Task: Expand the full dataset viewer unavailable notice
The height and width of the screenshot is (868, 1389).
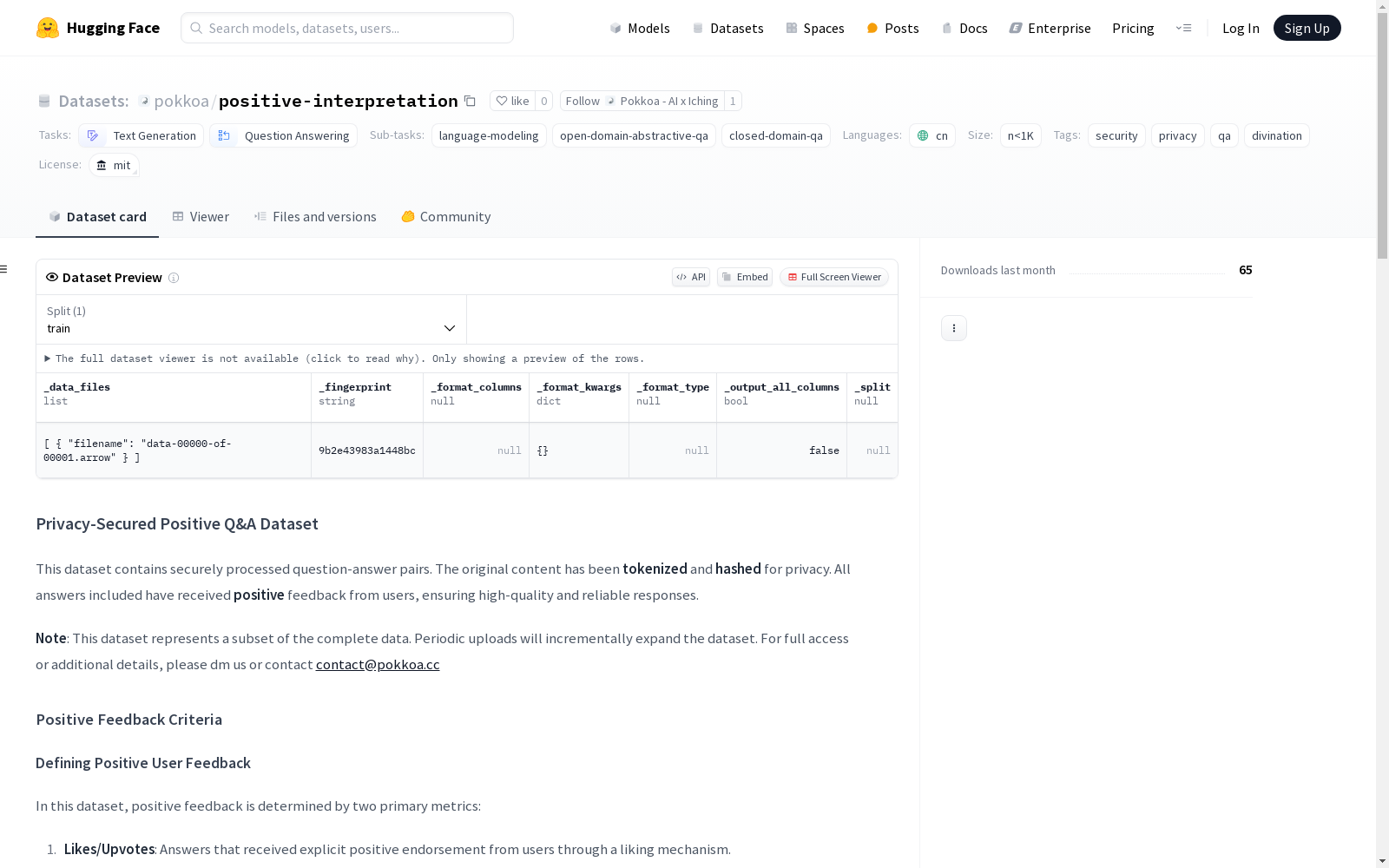Action: coord(345,358)
